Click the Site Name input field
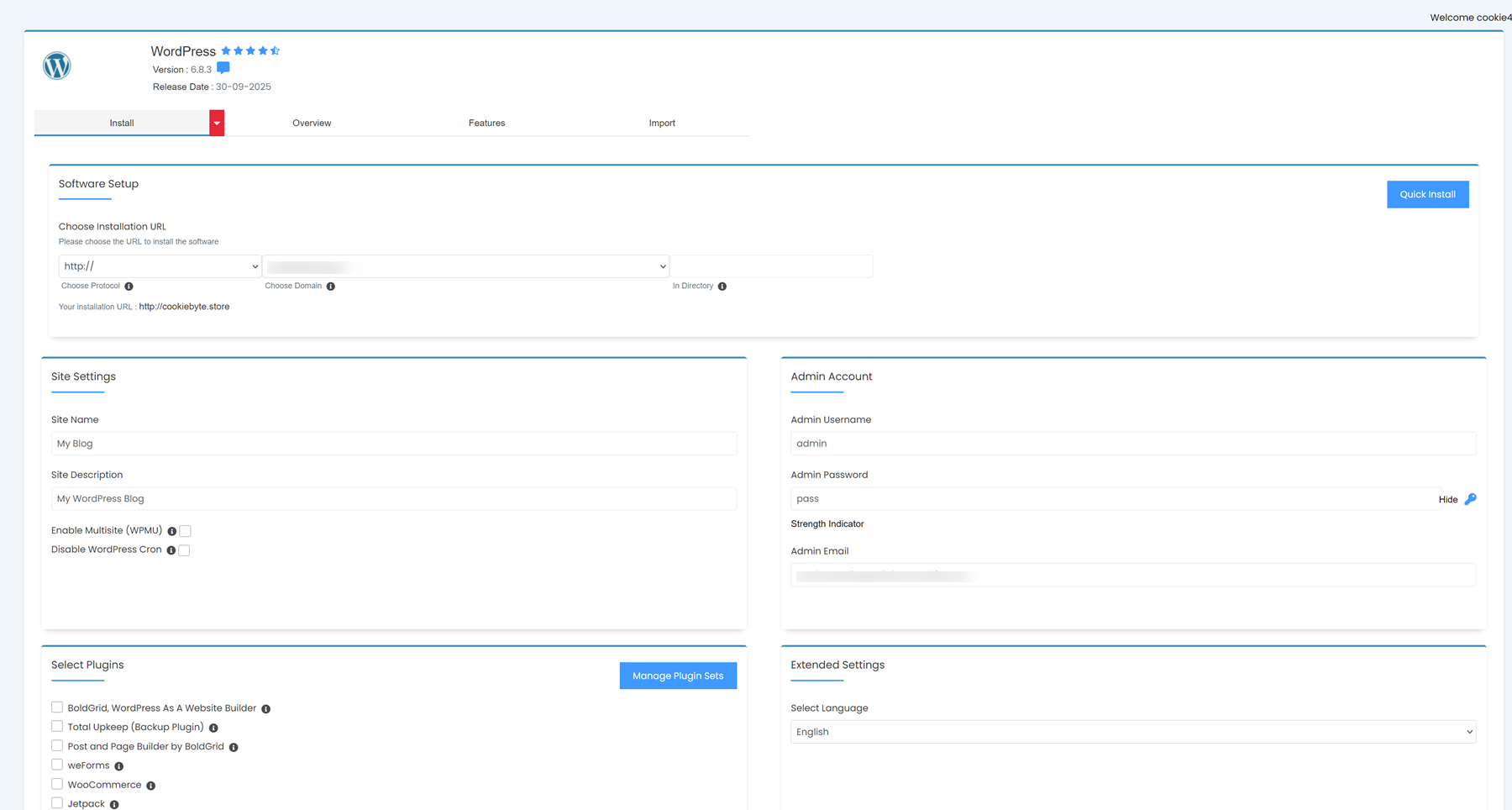The height and width of the screenshot is (810, 1512). 393,444
